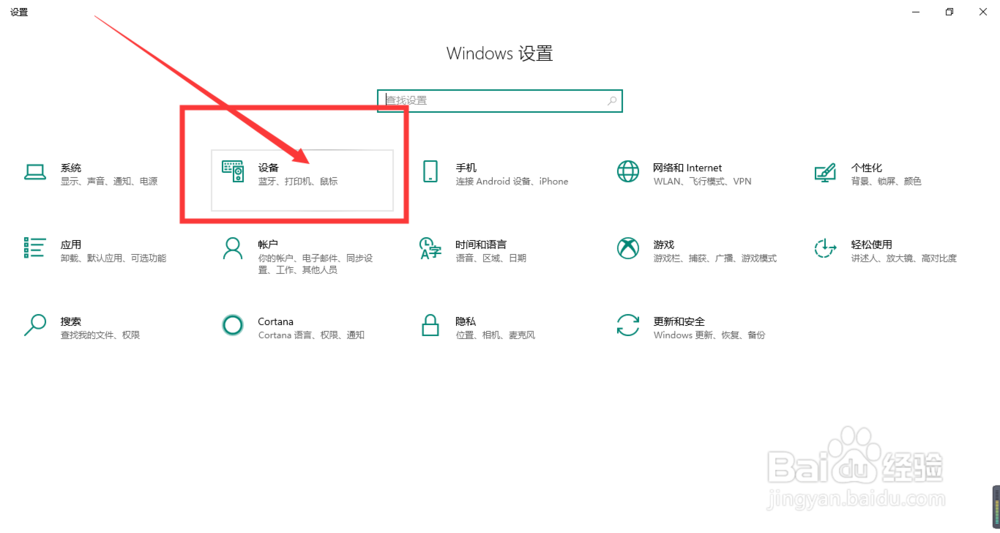Open the 手机 title link
This screenshot has height=533, width=1000.
pyautogui.click(x=466, y=168)
